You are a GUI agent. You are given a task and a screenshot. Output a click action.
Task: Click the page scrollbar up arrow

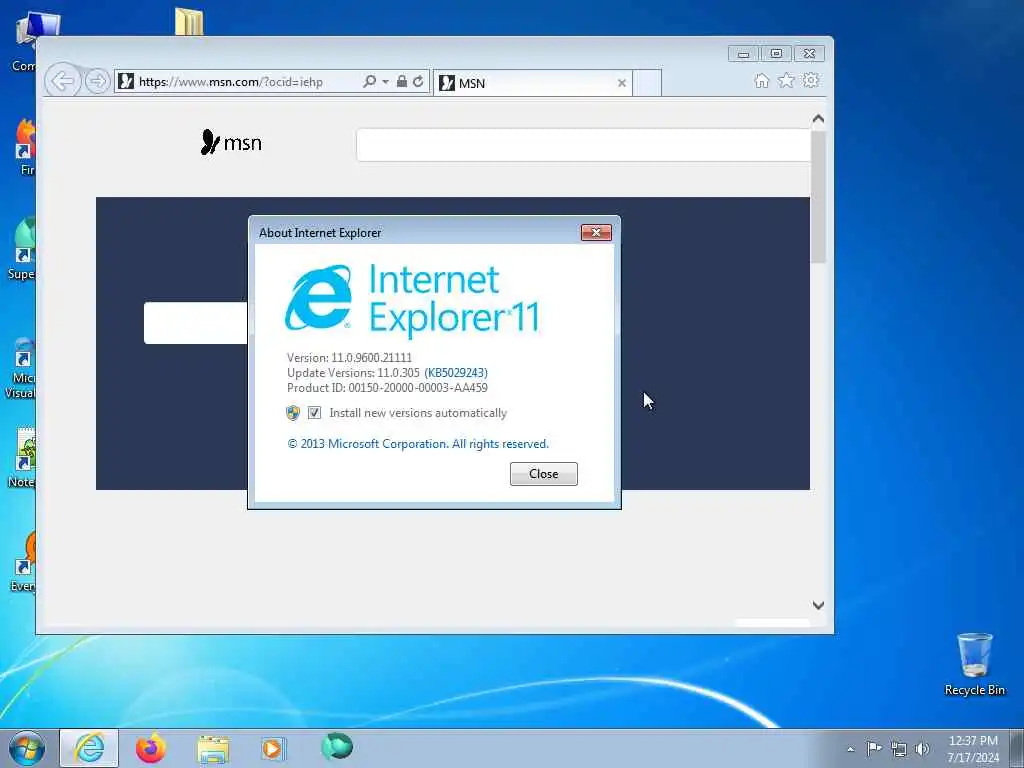(818, 119)
